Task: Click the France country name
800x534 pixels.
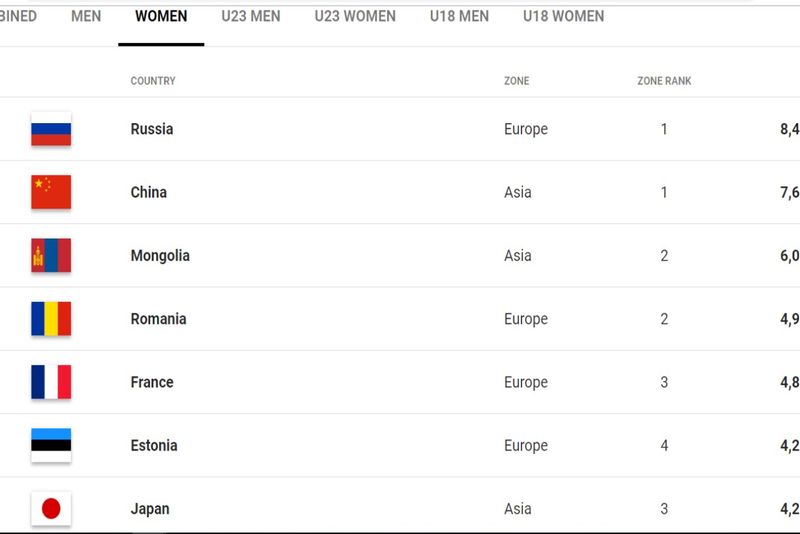Action: click(x=152, y=382)
